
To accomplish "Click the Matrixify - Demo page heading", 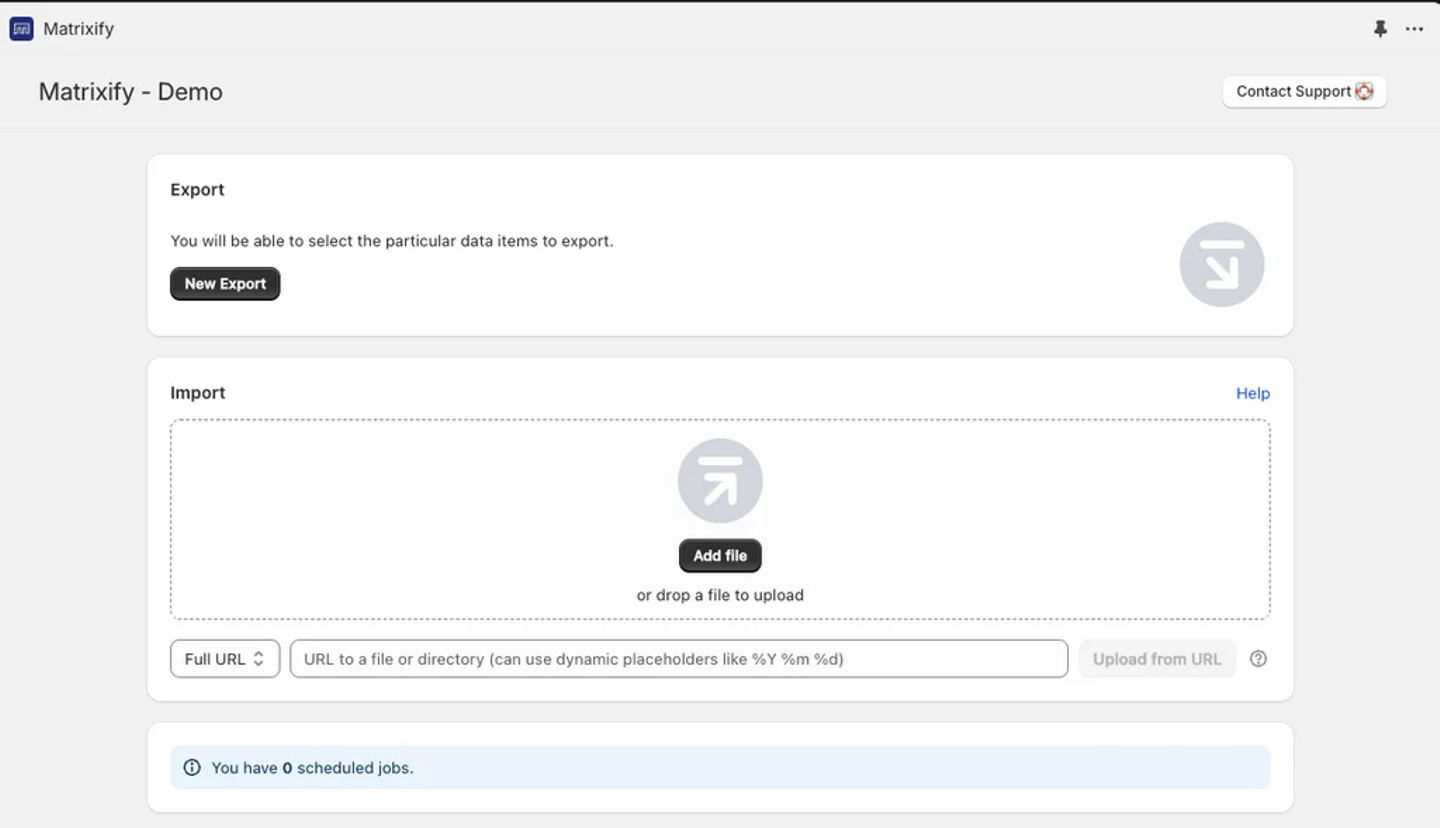I will pyautogui.click(x=131, y=92).
